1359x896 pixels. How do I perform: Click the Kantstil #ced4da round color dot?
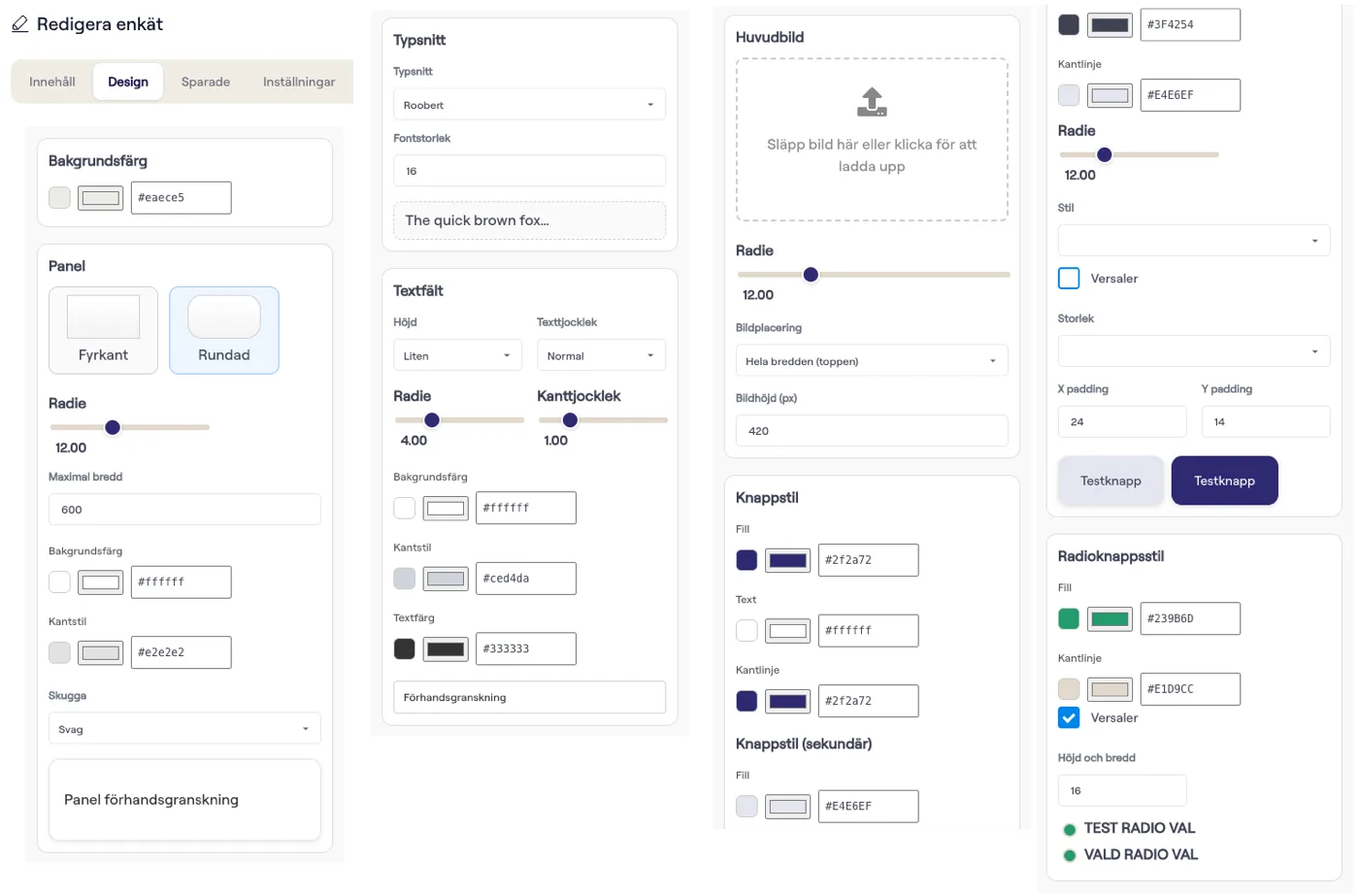click(x=405, y=579)
